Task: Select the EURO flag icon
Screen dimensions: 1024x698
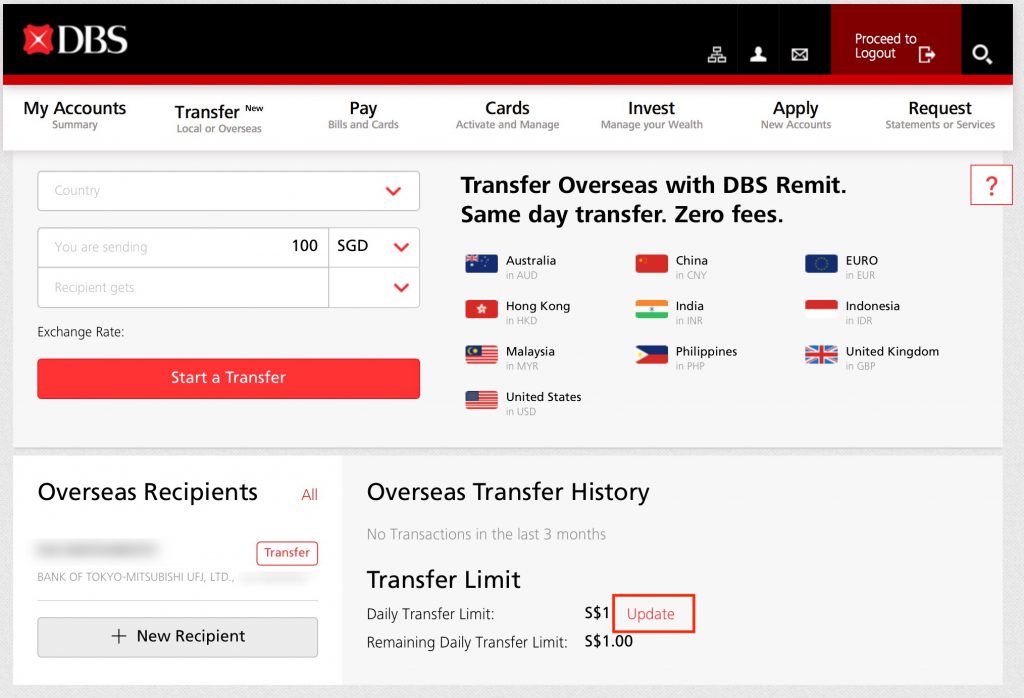Action: click(x=821, y=263)
